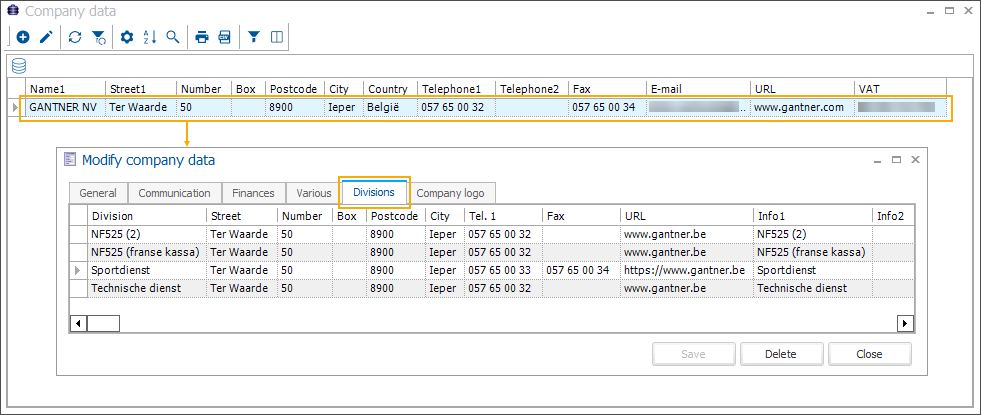Click the plain funnel filter icon
The height and width of the screenshot is (415, 981).
point(253,38)
